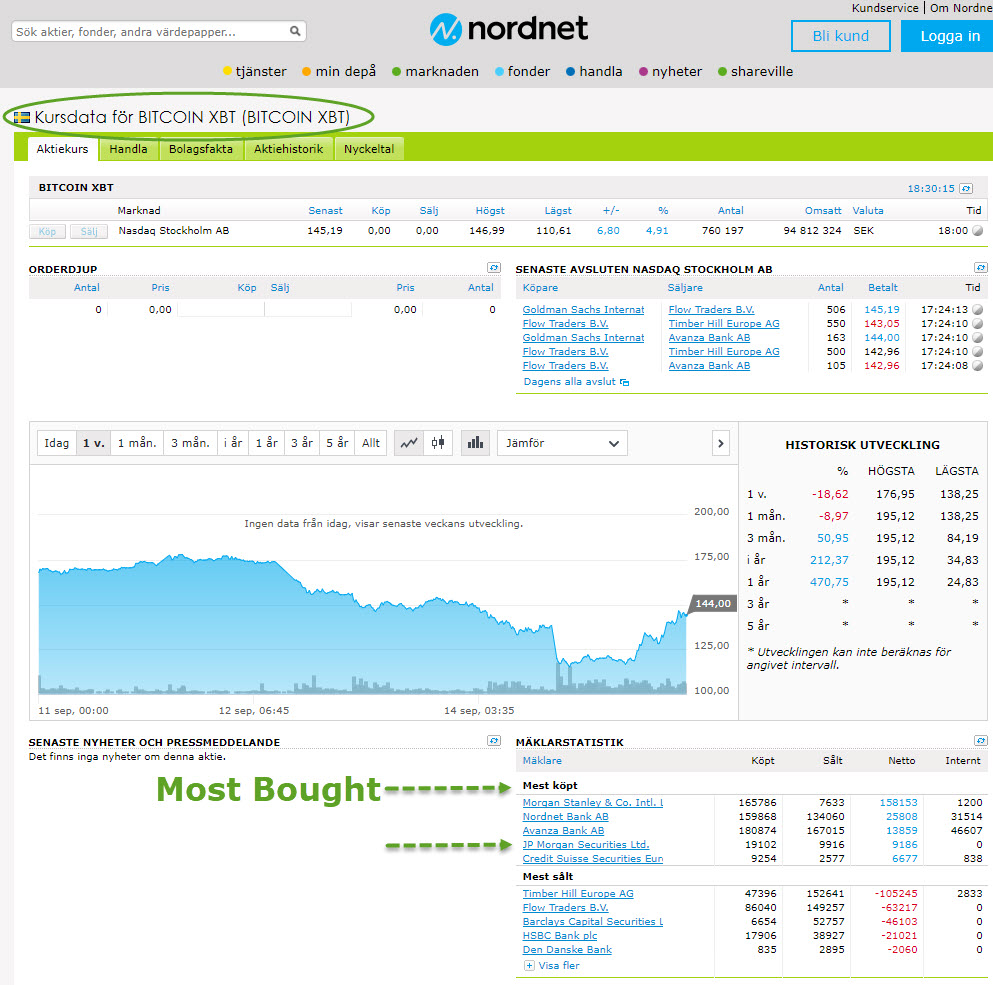
Task: Click status circle at 17:24:08 trade
Action: pyautogui.click(x=978, y=365)
